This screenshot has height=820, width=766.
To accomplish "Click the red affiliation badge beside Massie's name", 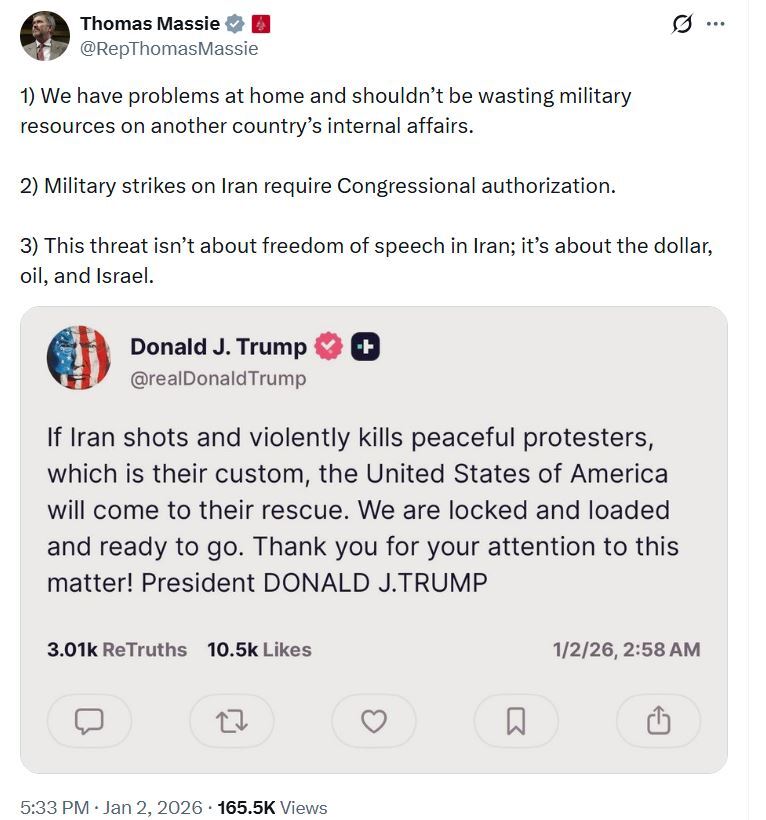I will point(261,24).
